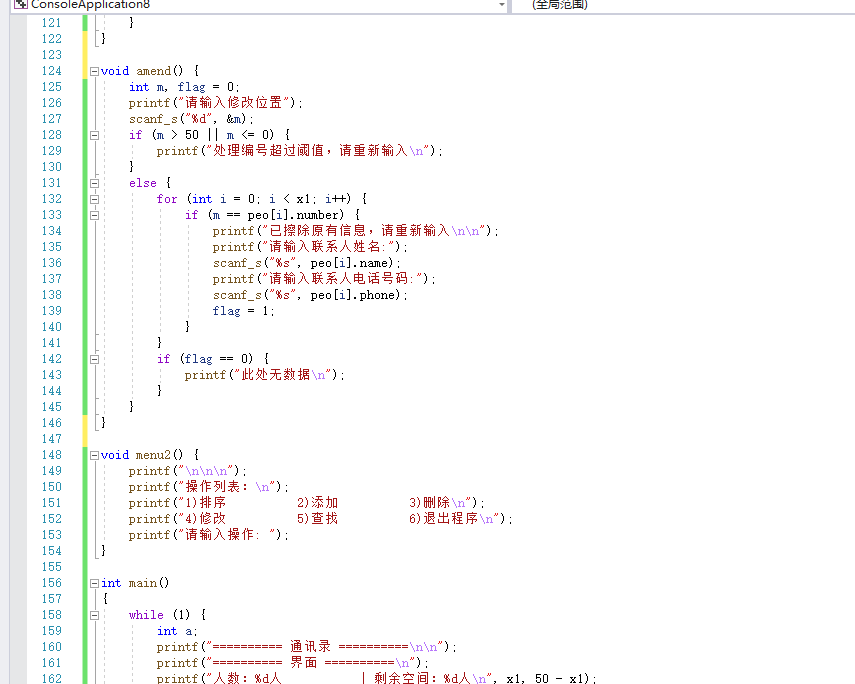The height and width of the screenshot is (684, 855).
Task: Click the printf 通讯录 header line
Action: click(x=306, y=647)
